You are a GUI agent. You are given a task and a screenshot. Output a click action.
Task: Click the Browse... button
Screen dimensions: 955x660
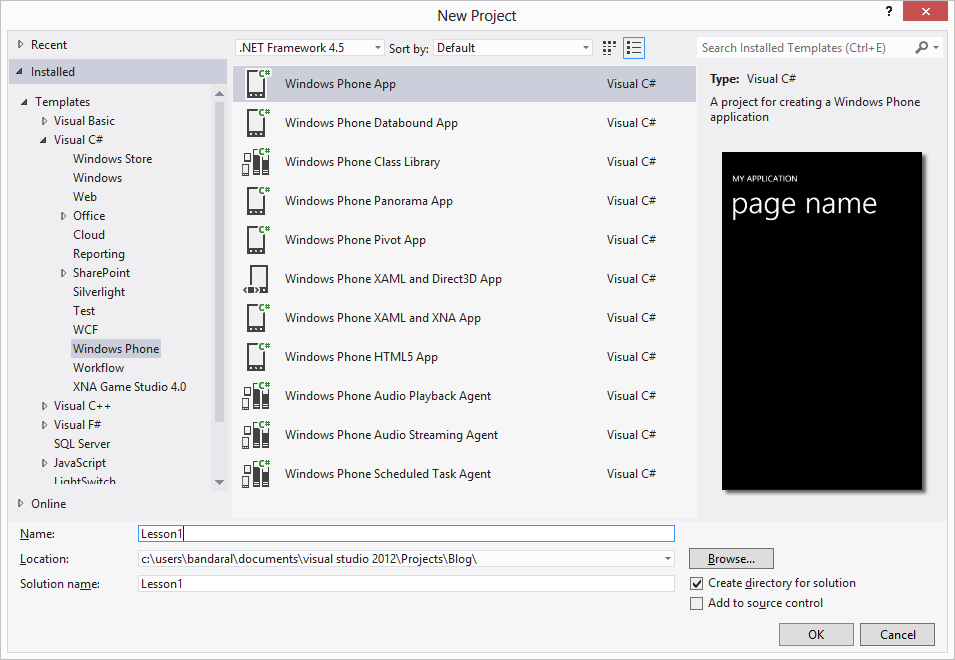[x=731, y=558]
